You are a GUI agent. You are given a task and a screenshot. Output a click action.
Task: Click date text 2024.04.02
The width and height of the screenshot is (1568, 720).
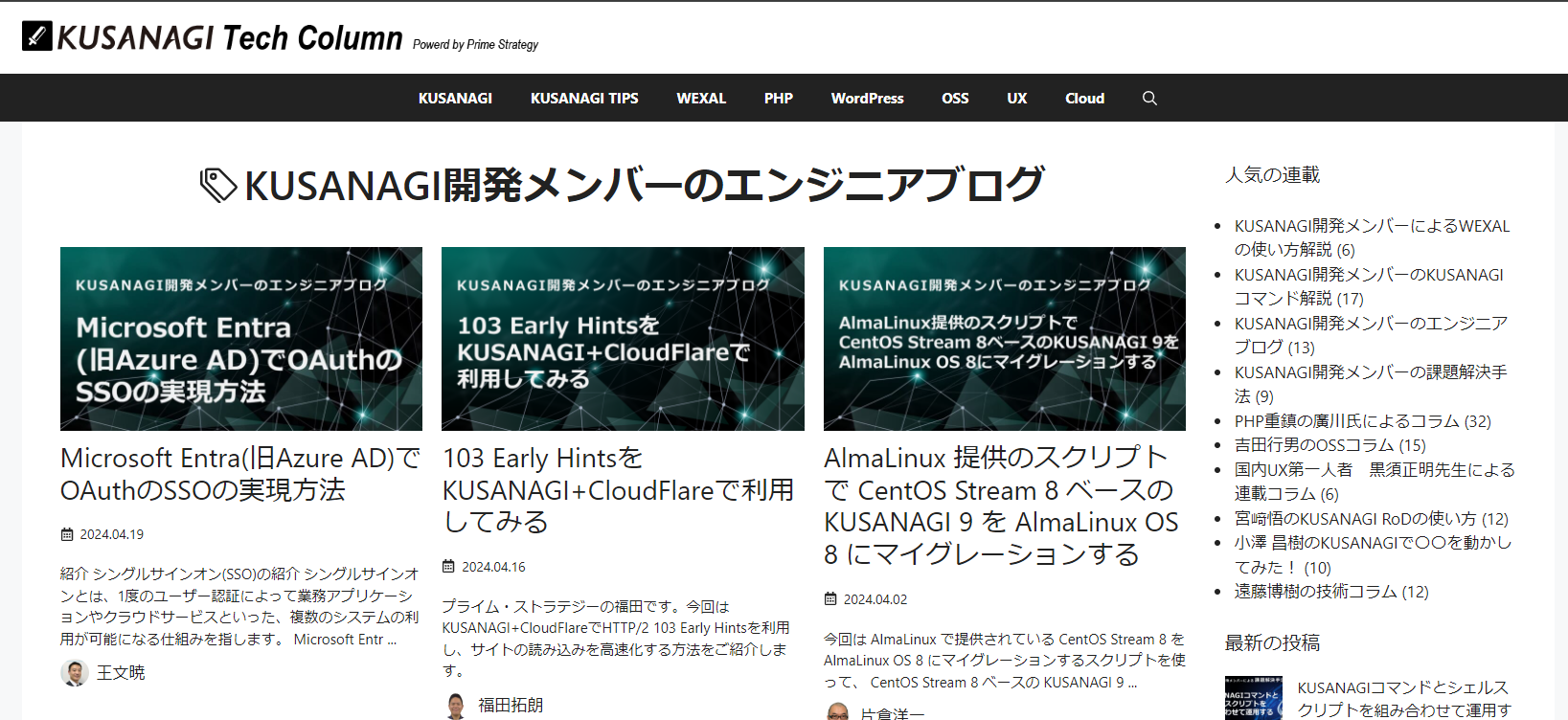coord(875,599)
